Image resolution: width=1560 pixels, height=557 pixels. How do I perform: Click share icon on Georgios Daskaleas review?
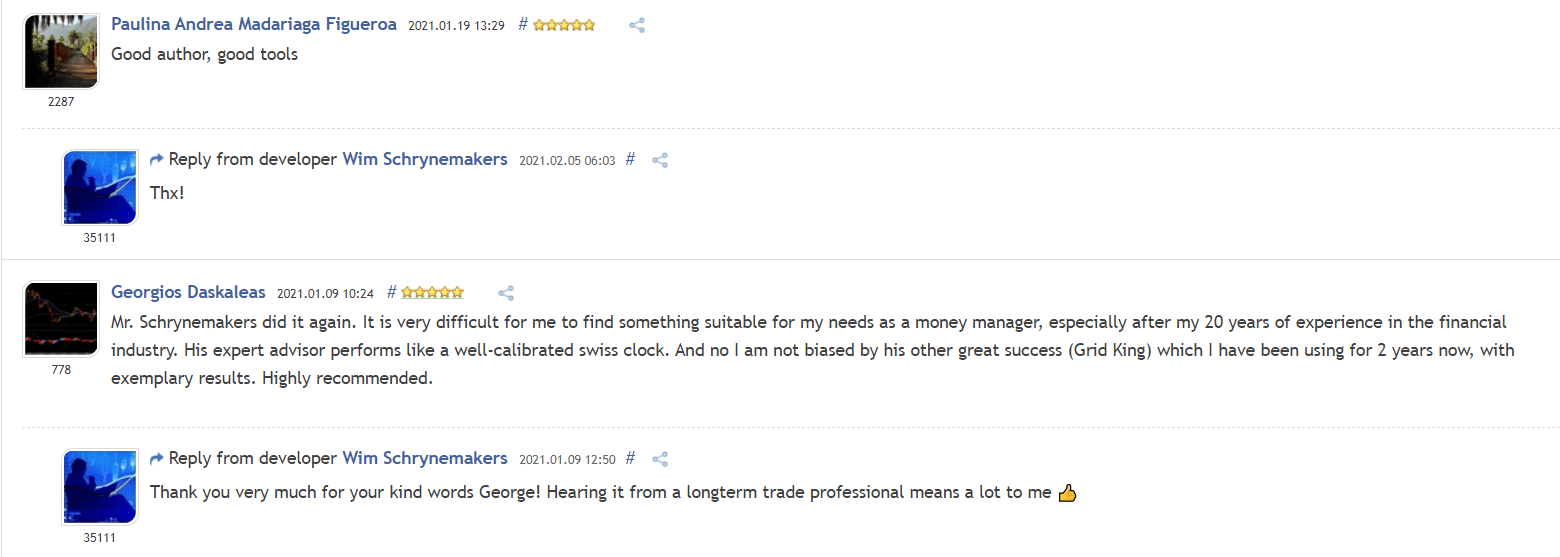[506, 293]
